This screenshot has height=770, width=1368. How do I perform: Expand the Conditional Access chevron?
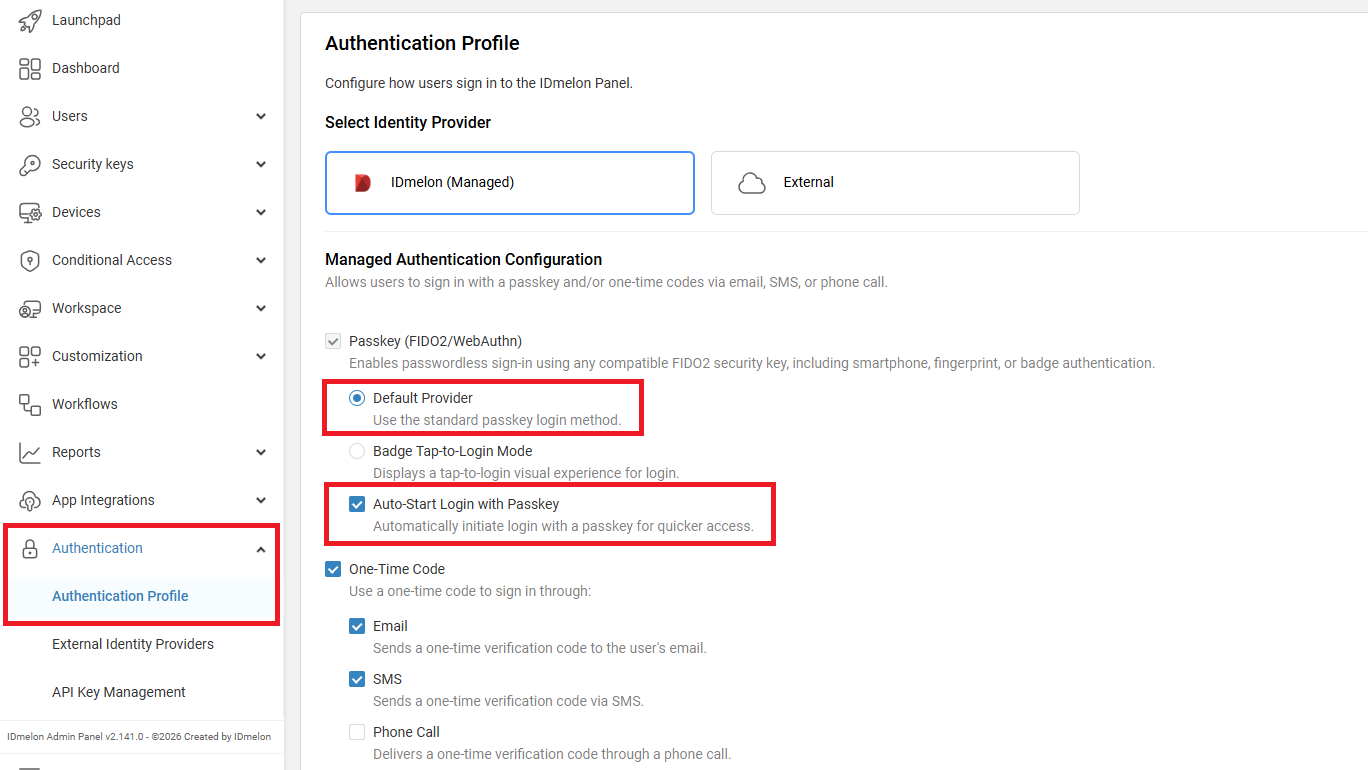point(261,260)
